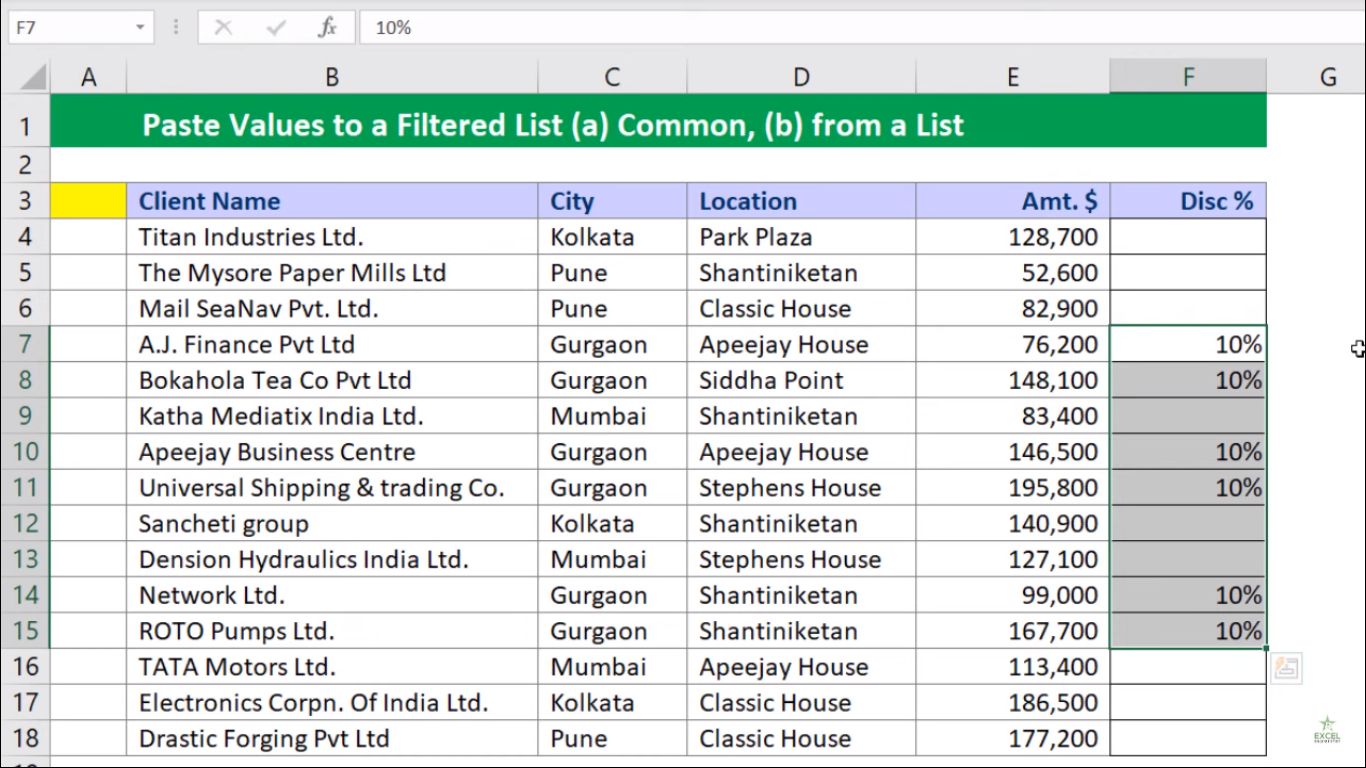
Task: Click the Disc % header cell
Action: (1188, 201)
